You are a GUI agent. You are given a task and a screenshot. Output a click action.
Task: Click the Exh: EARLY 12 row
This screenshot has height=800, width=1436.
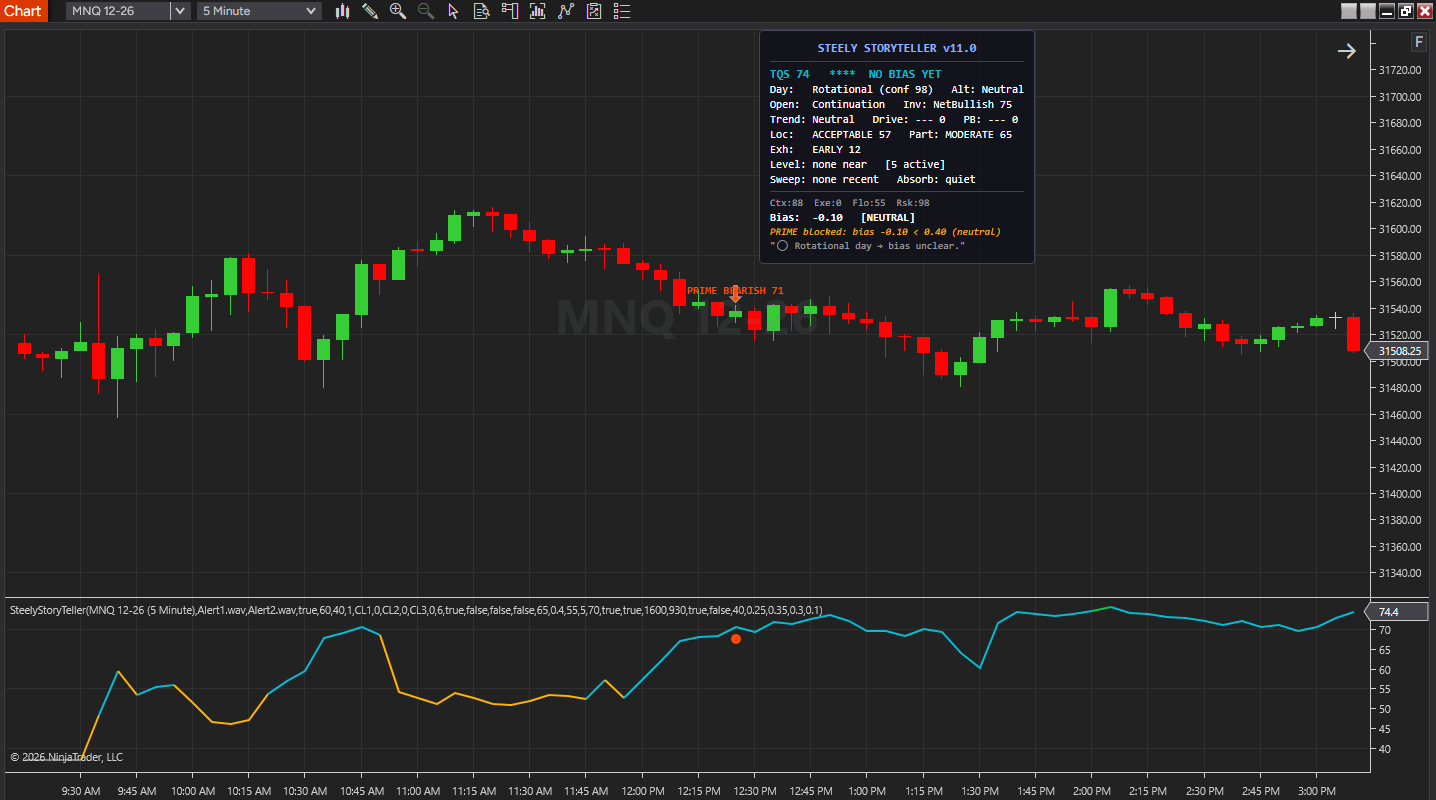pyautogui.click(x=815, y=149)
